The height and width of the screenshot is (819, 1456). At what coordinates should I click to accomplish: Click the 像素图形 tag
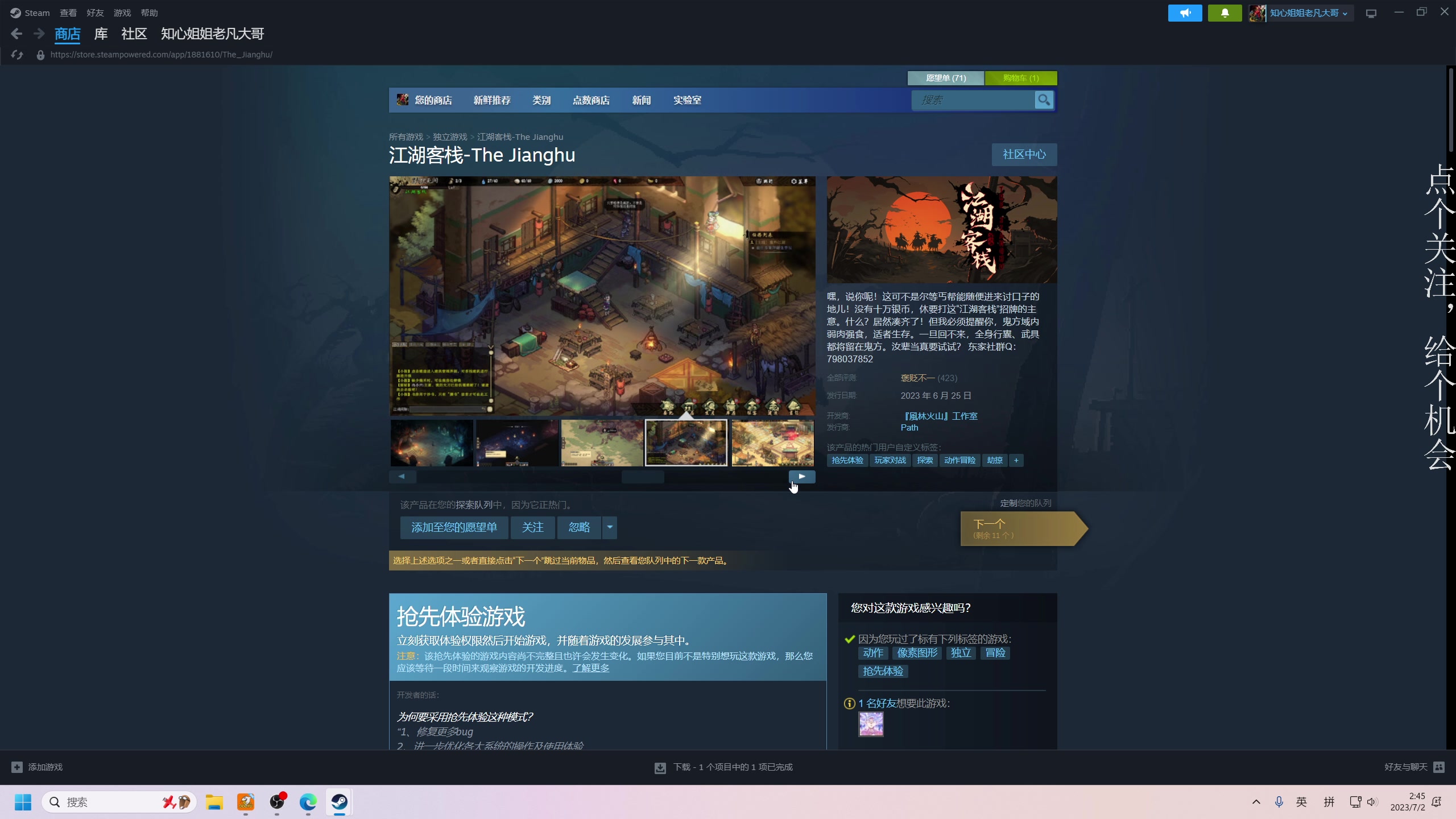click(917, 653)
